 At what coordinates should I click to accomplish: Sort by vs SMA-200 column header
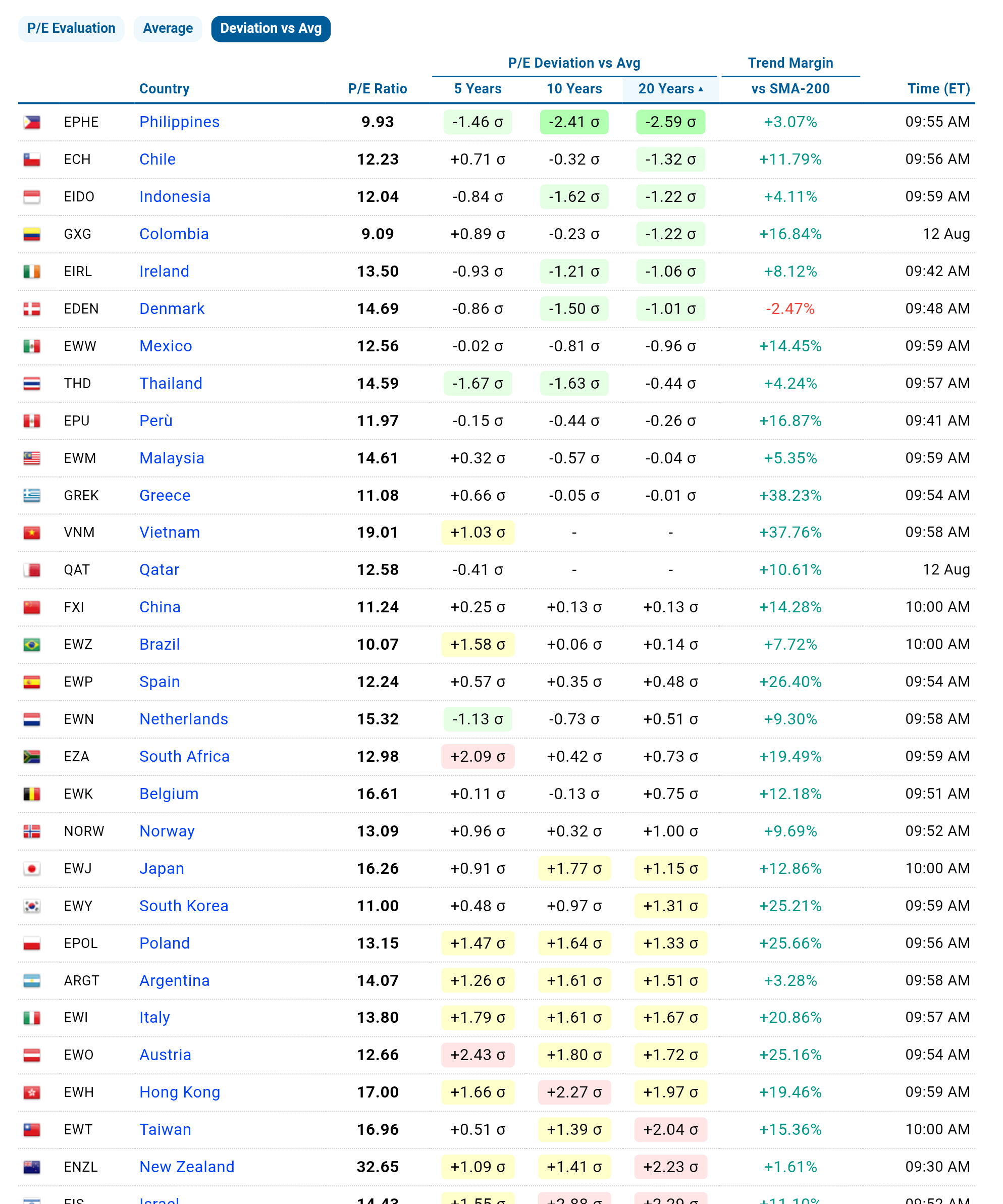click(790, 89)
